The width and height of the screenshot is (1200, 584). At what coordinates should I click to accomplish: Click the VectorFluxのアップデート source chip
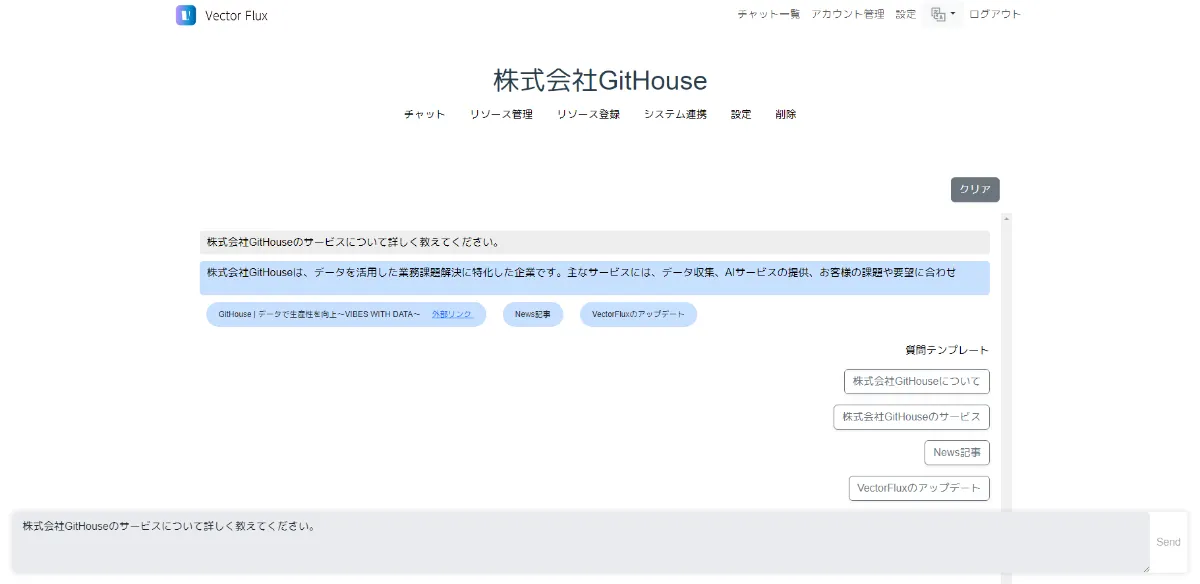click(638, 314)
